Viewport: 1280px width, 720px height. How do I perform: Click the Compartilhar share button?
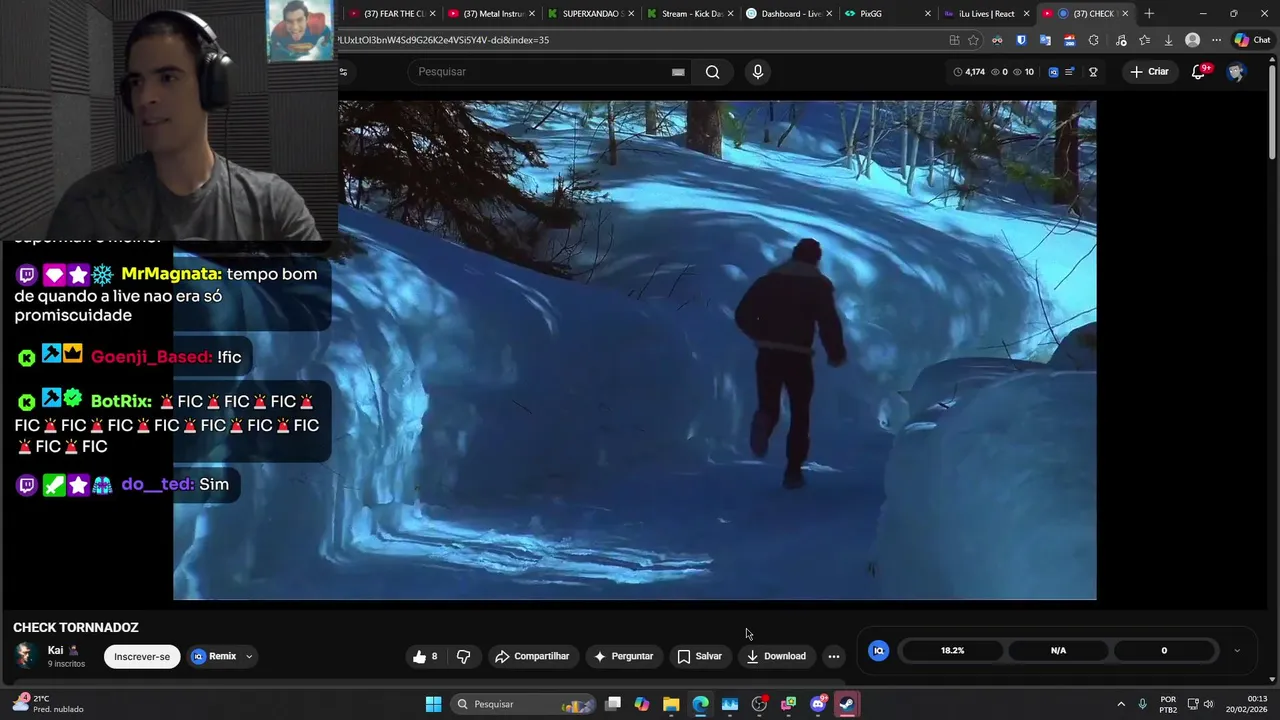(x=531, y=656)
